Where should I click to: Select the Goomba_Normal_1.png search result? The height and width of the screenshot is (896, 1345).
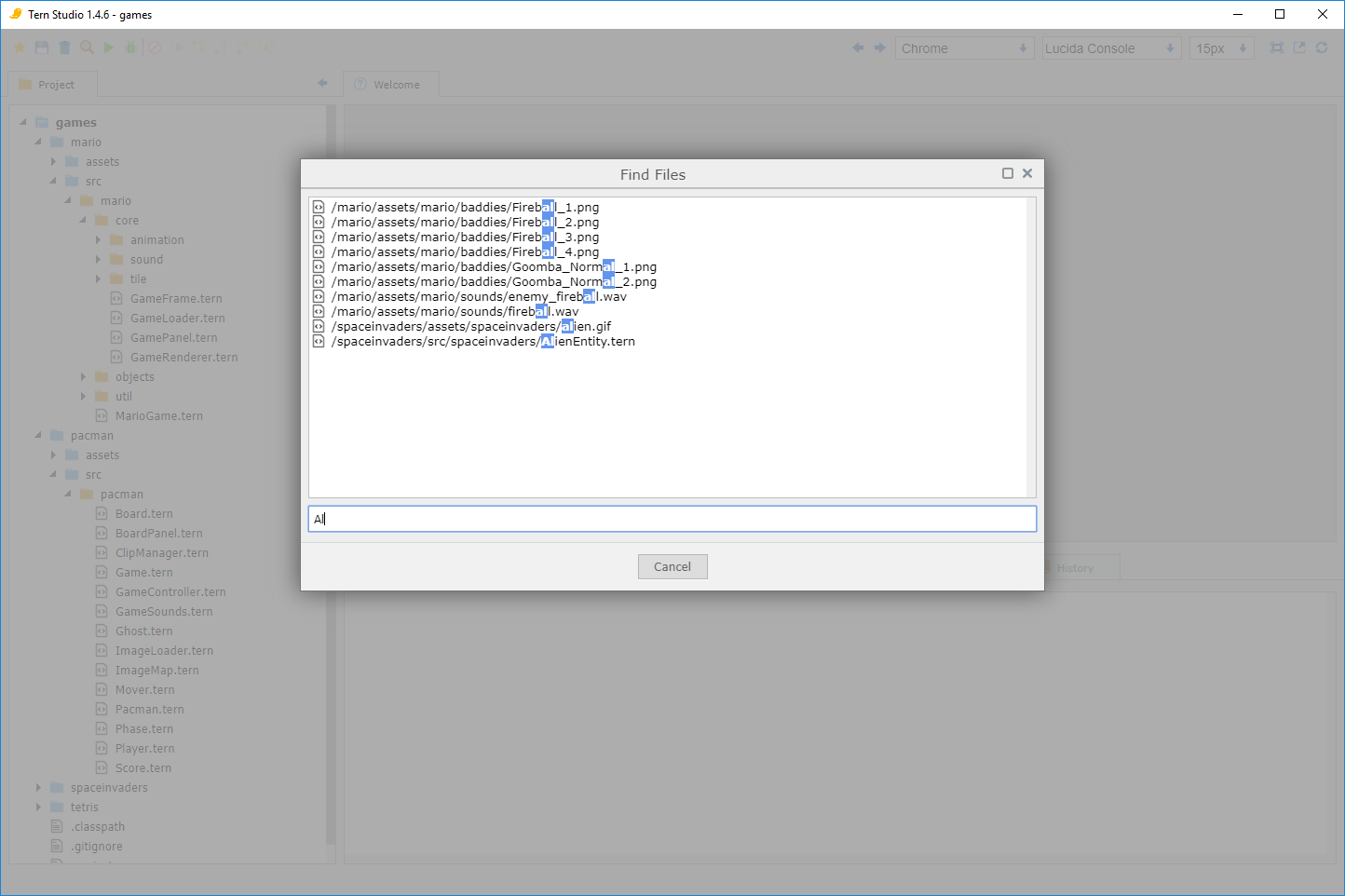(x=494, y=266)
